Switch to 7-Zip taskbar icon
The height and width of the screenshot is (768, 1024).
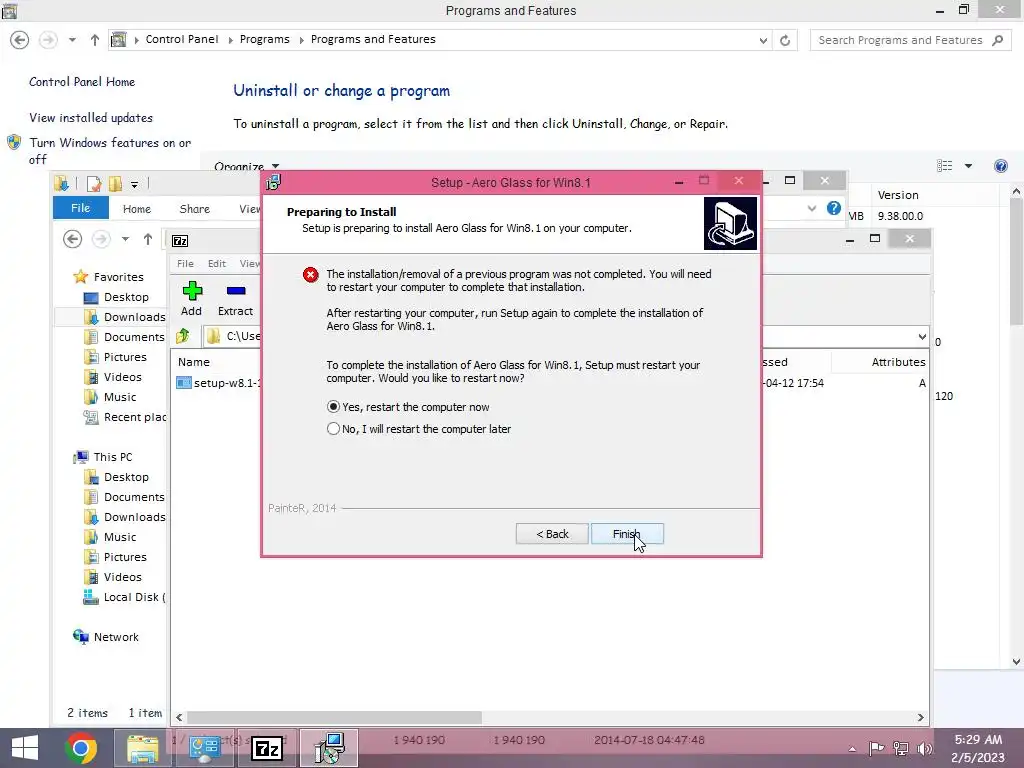pyautogui.click(x=266, y=748)
